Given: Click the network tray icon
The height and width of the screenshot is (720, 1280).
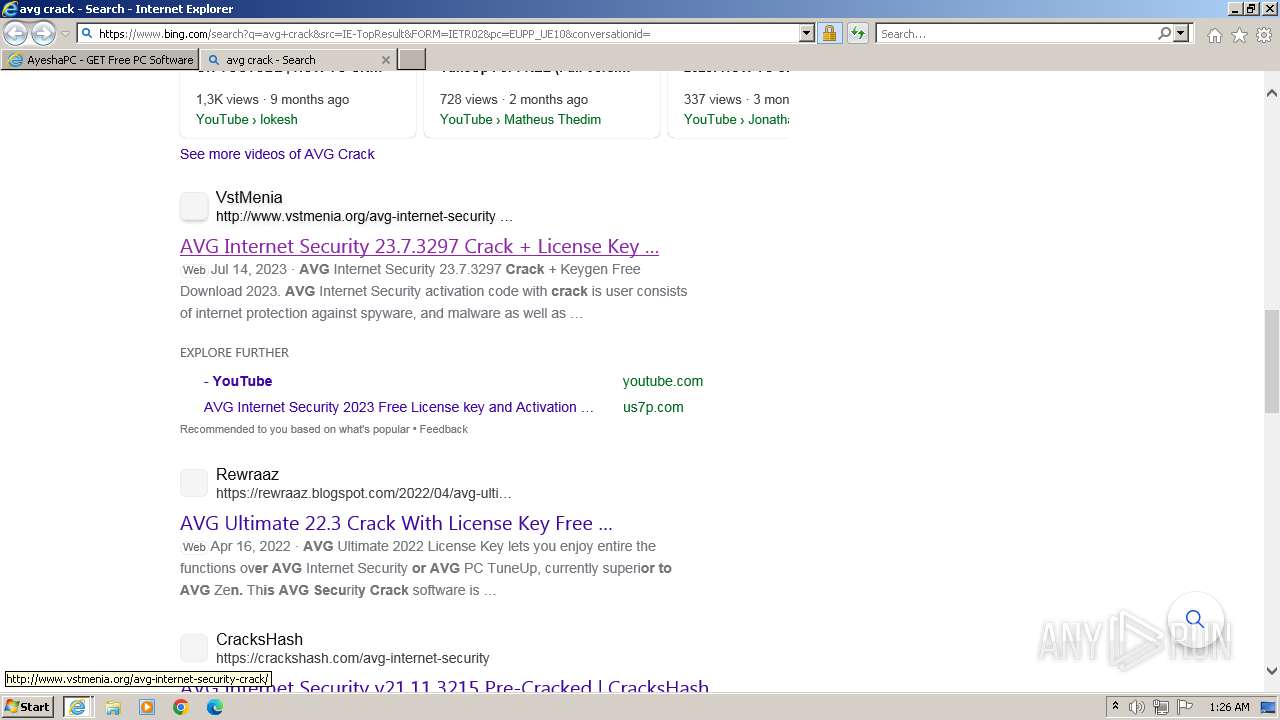Looking at the screenshot, I should coord(1161,707).
